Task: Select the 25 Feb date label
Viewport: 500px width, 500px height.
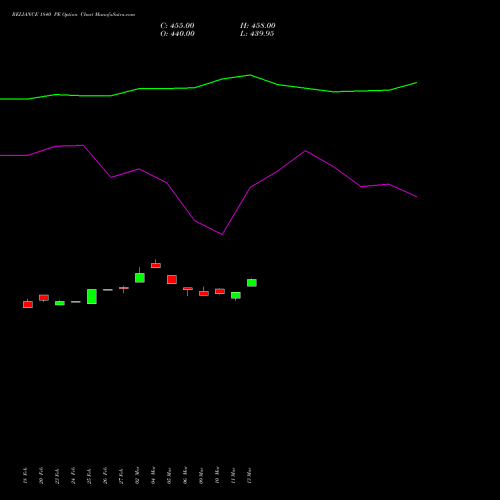Action: (x=89, y=475)
